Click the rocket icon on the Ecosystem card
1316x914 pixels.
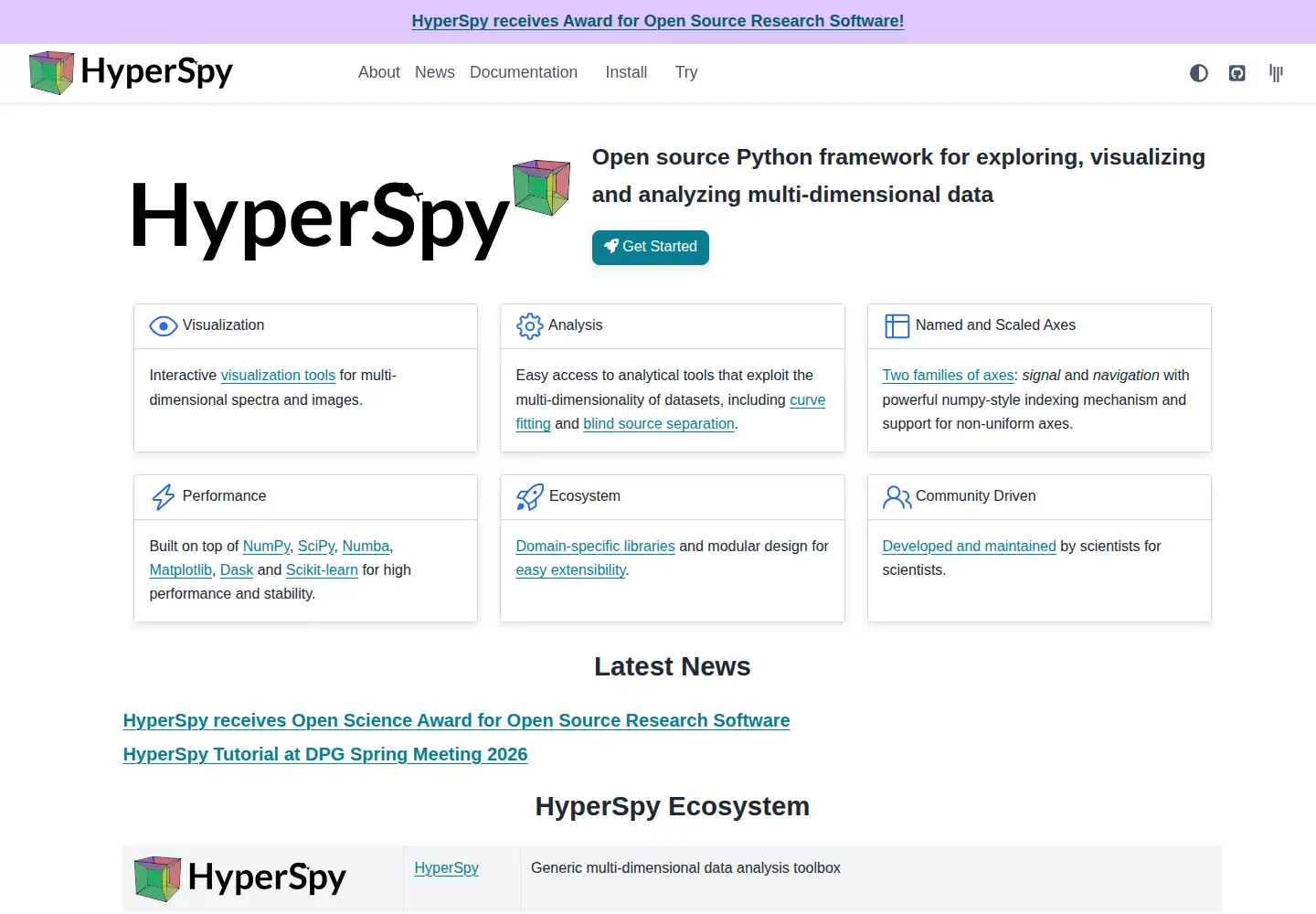530,497
